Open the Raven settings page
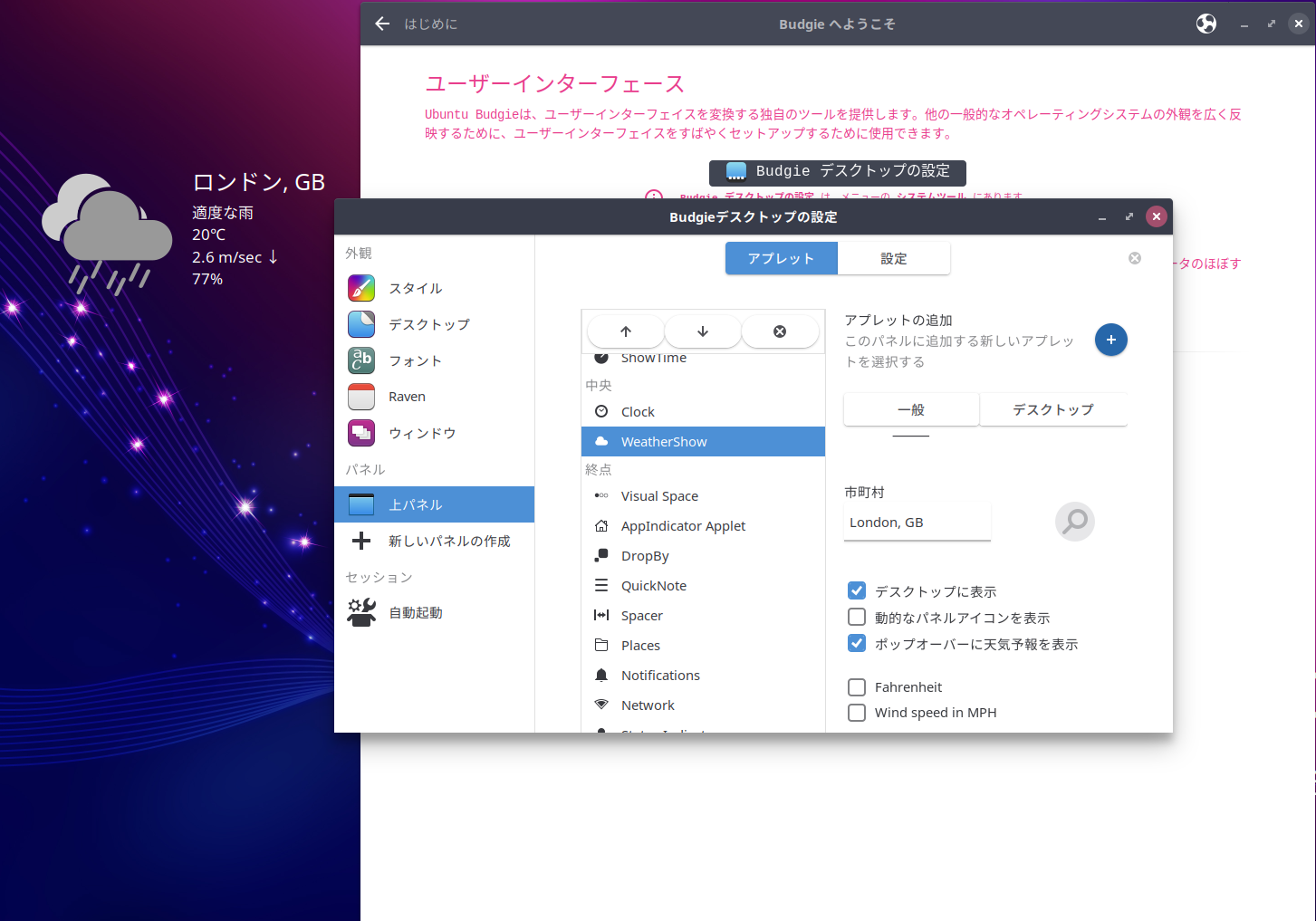Screen dimensions: 1316x921 [x=434, y=397]
